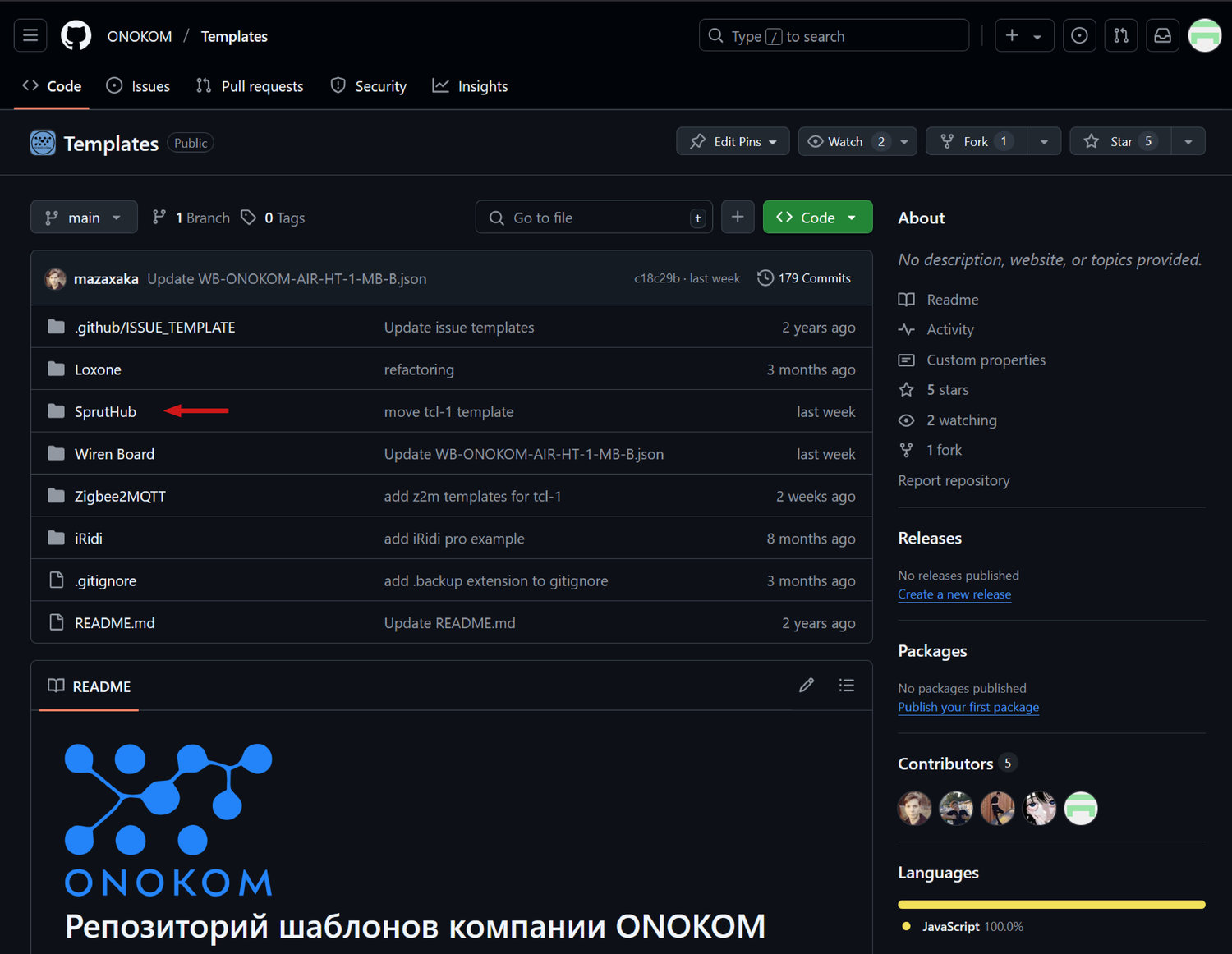Open Custom properties in About
The image size is (1232, 954).
[x=972, y=360]
